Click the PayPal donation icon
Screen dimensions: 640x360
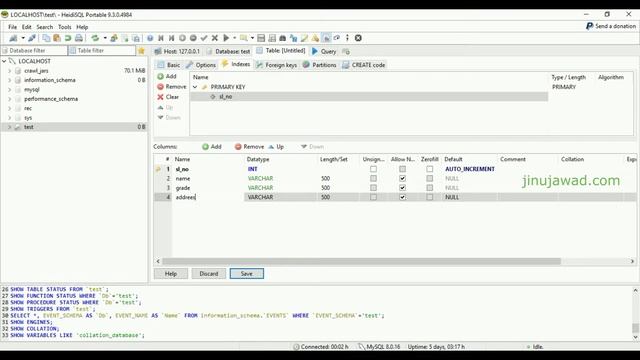(589, 26)
